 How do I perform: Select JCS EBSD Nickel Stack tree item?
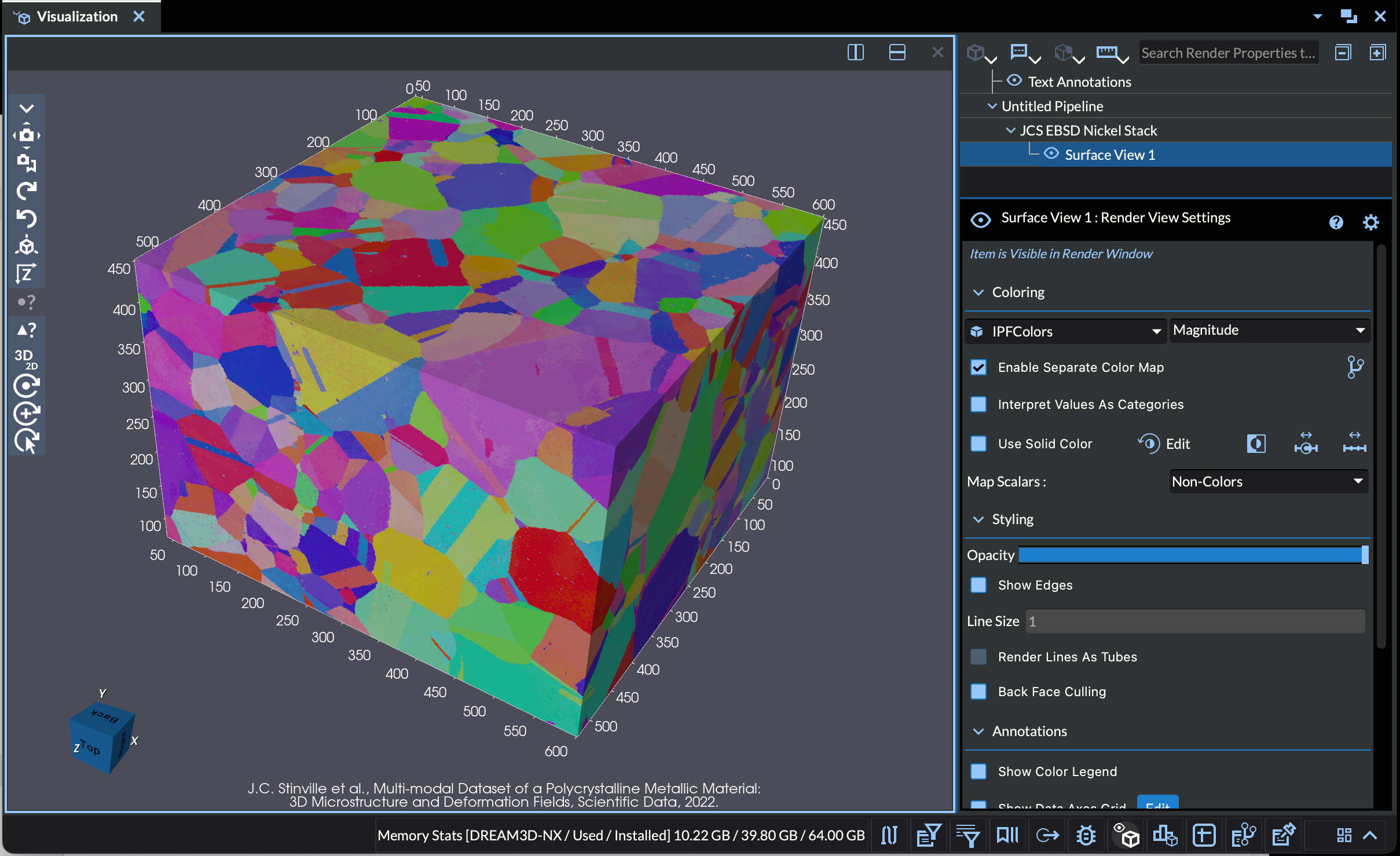click(x=1088, y=130)
